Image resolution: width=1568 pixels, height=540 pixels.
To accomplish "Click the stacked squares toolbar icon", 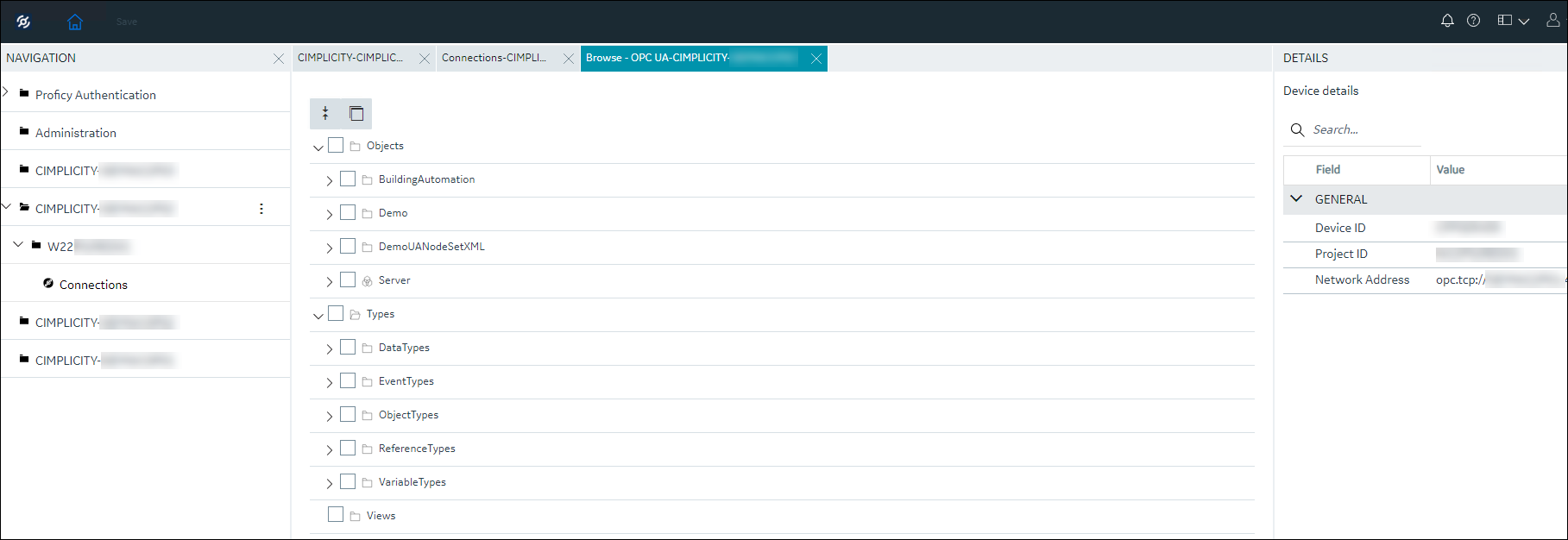I will tap(356, 113).
